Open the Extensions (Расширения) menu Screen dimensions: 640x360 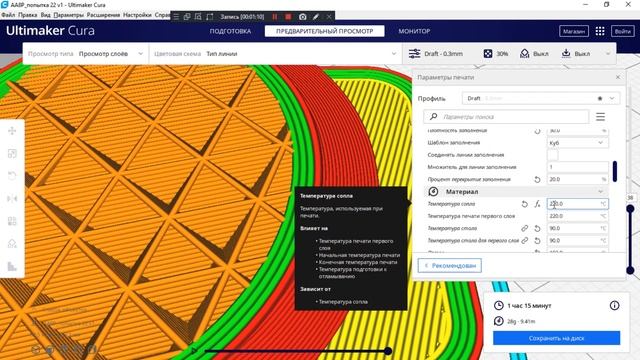103,15
